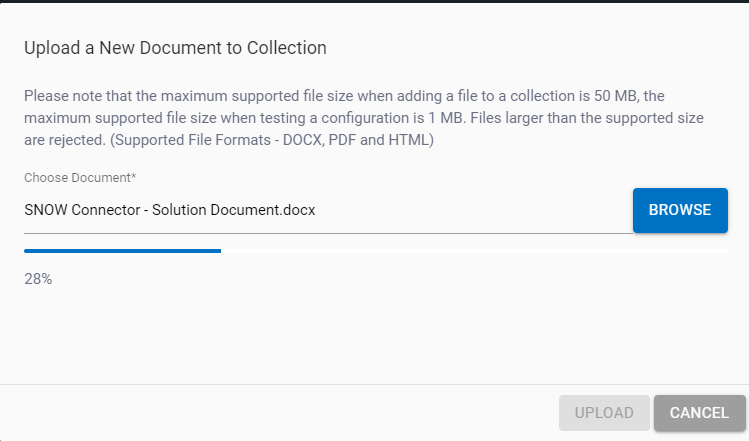Click the 'Choose Document*' field label
749x441 pixels.
[x=79, y=177]
